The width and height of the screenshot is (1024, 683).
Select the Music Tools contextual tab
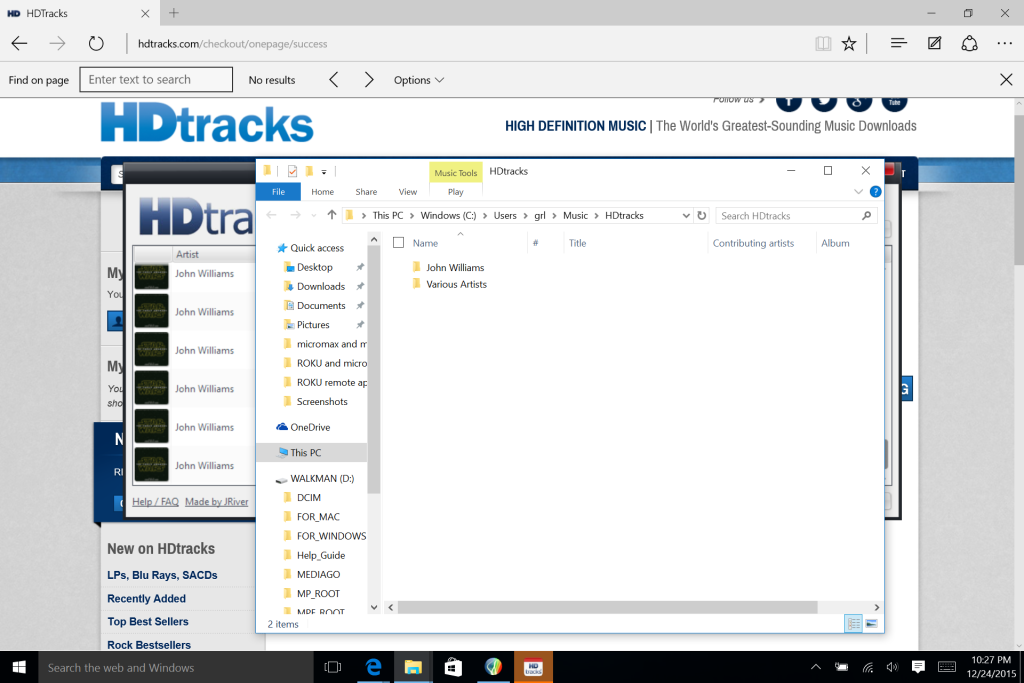(x=456, y=172)
